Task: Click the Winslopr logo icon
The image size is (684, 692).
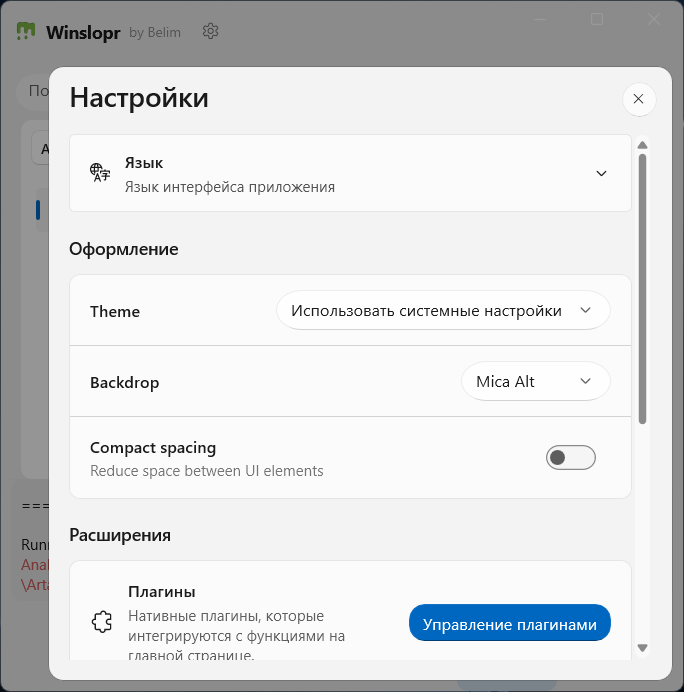Action: tap(26, 31)
